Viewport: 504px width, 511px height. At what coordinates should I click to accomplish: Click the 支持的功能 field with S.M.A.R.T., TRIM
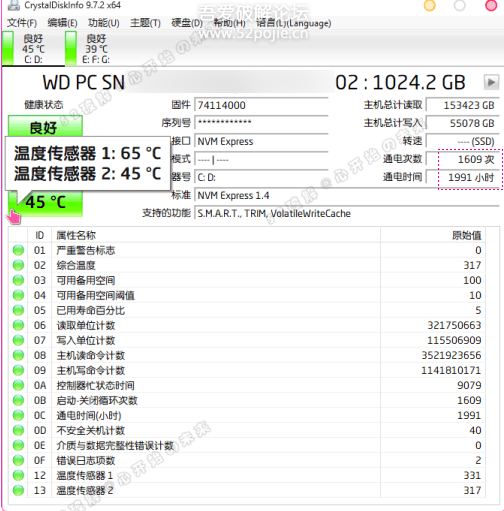347,213
